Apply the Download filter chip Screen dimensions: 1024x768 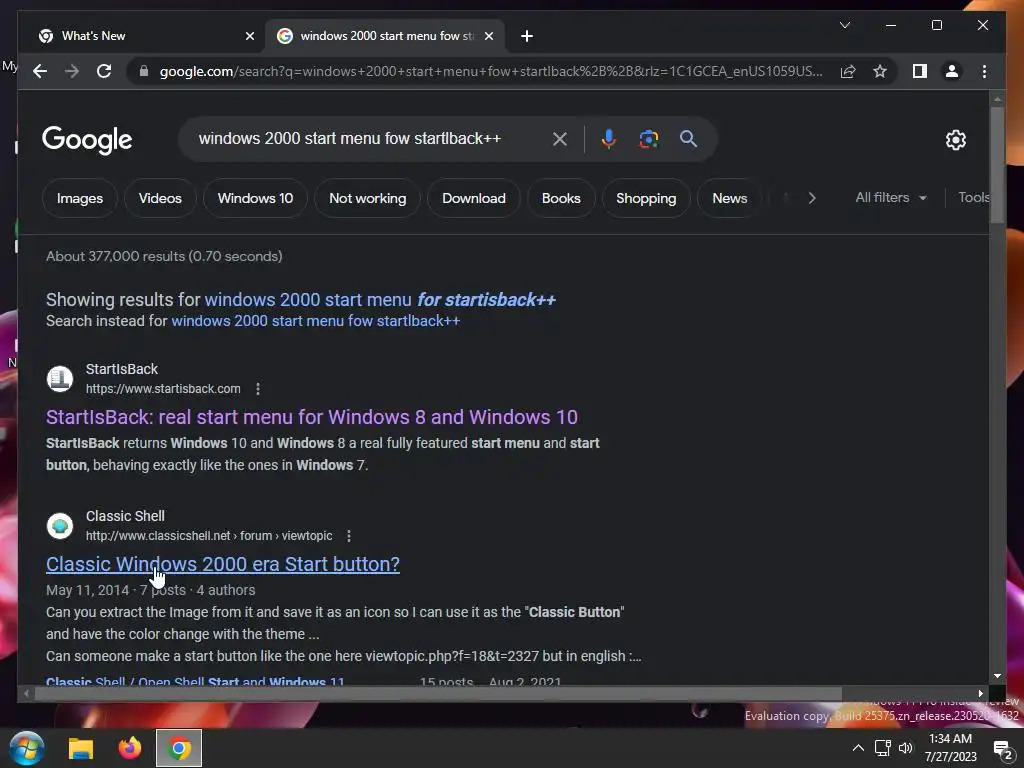point(473,198)
